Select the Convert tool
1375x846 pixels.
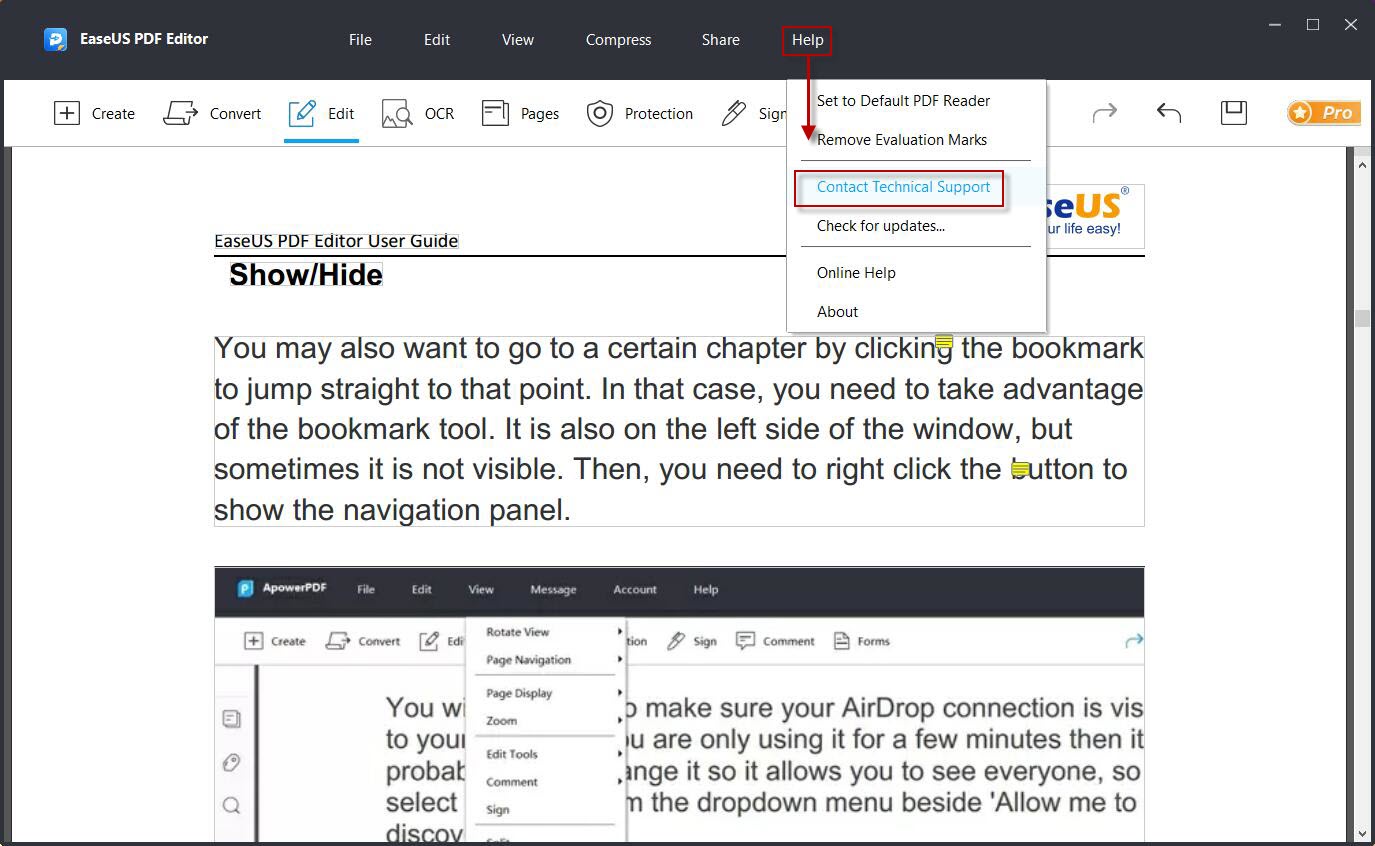212,113
